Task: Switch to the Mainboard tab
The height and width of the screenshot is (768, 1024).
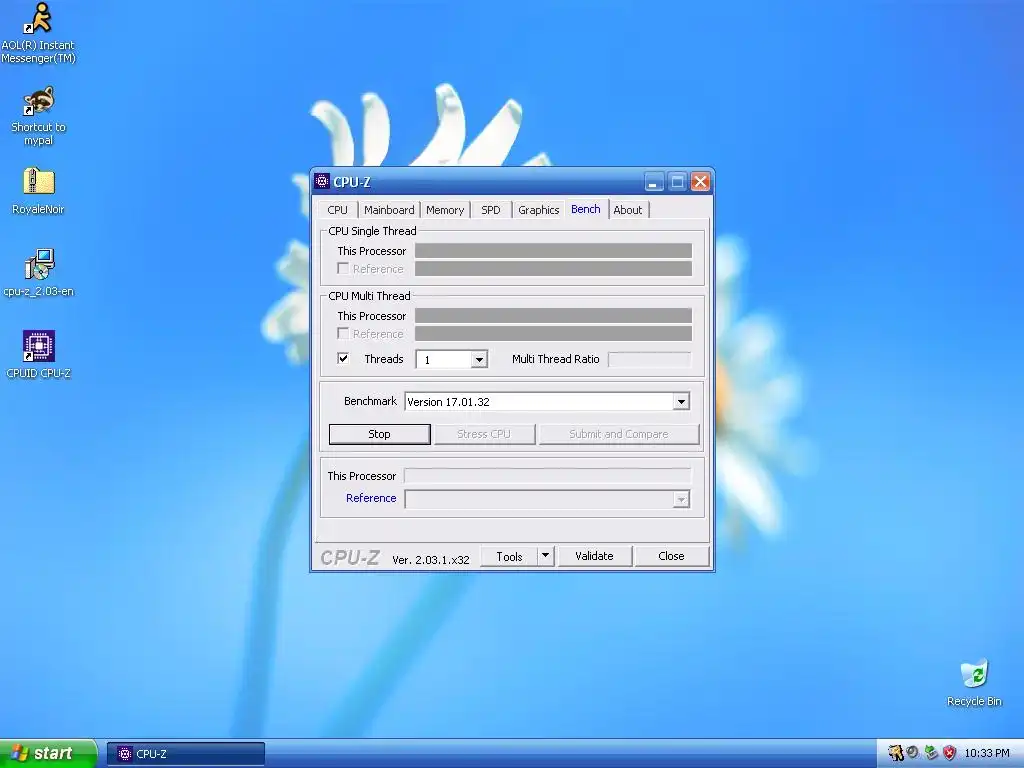Action: click(x=389, y=210)
